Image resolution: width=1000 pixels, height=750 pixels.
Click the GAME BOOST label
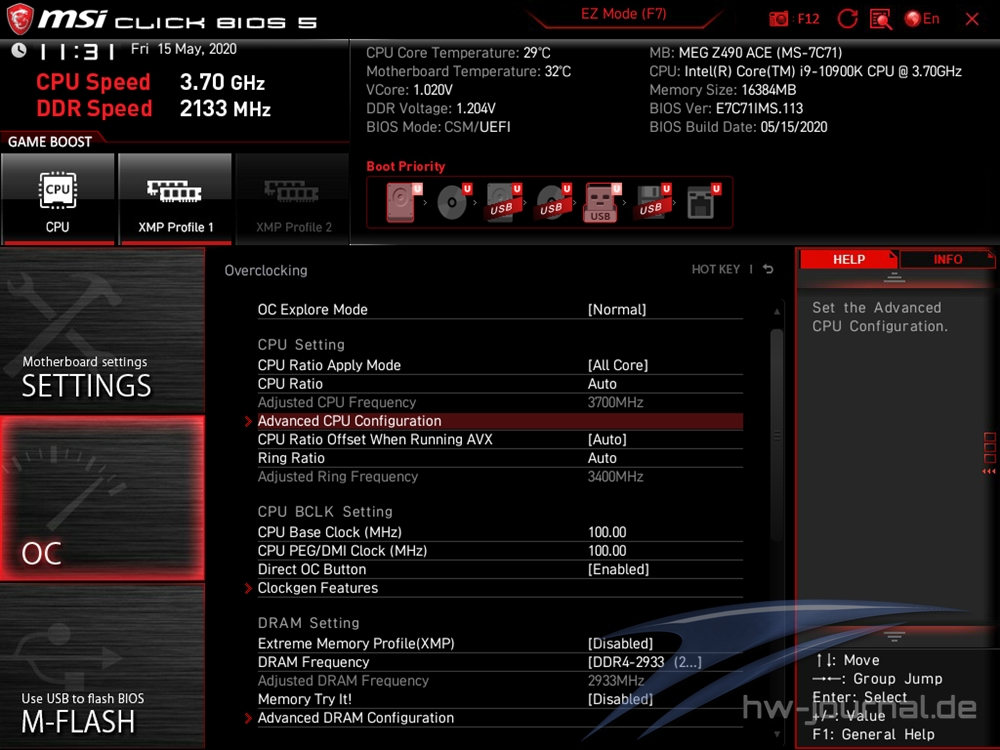tap(50, 142)
